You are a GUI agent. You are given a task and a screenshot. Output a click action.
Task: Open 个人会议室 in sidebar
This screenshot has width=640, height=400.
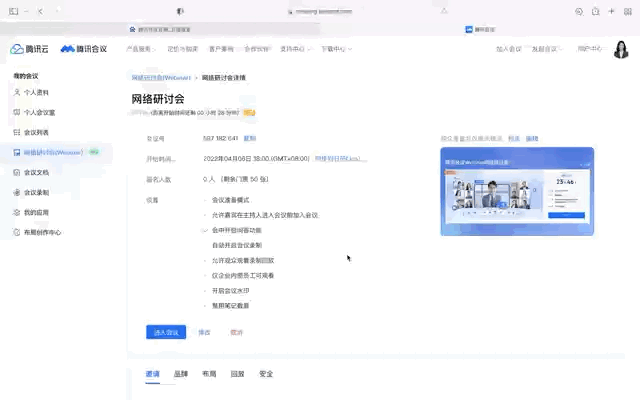39,112
